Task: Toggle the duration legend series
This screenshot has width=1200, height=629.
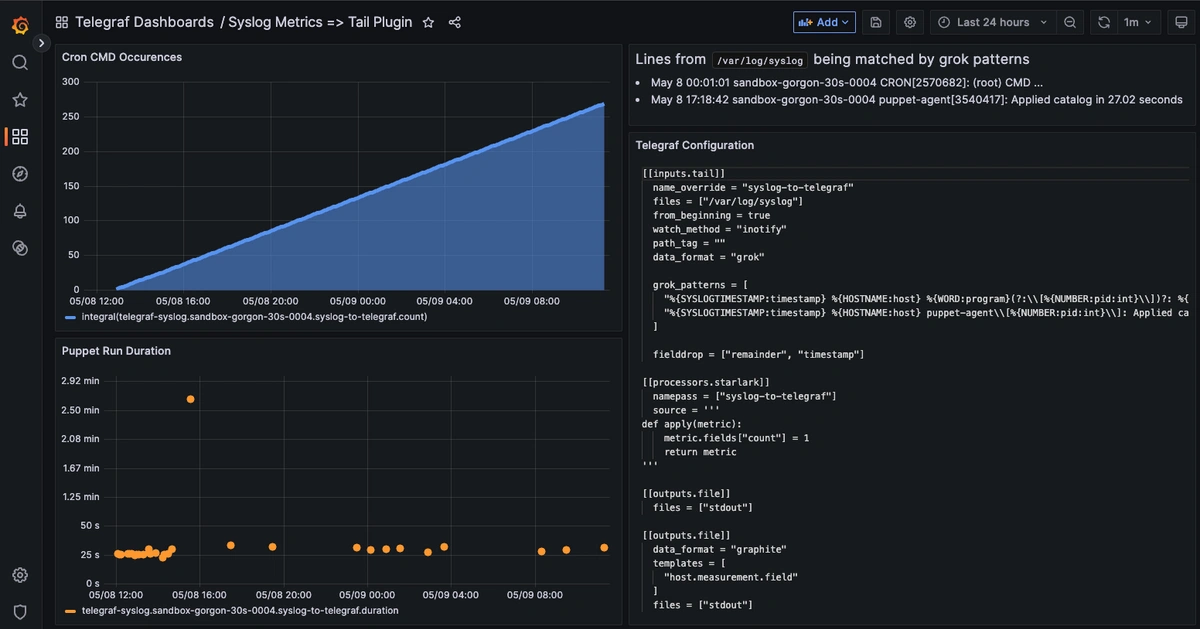Action: click(x=240, y=610)
